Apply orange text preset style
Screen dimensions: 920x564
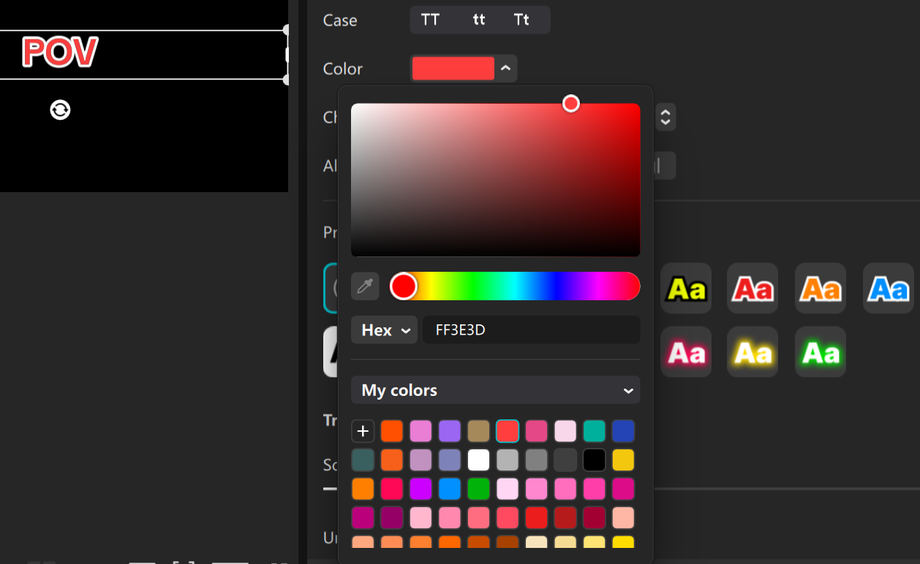pyautogui.click(x=821, y=289)
